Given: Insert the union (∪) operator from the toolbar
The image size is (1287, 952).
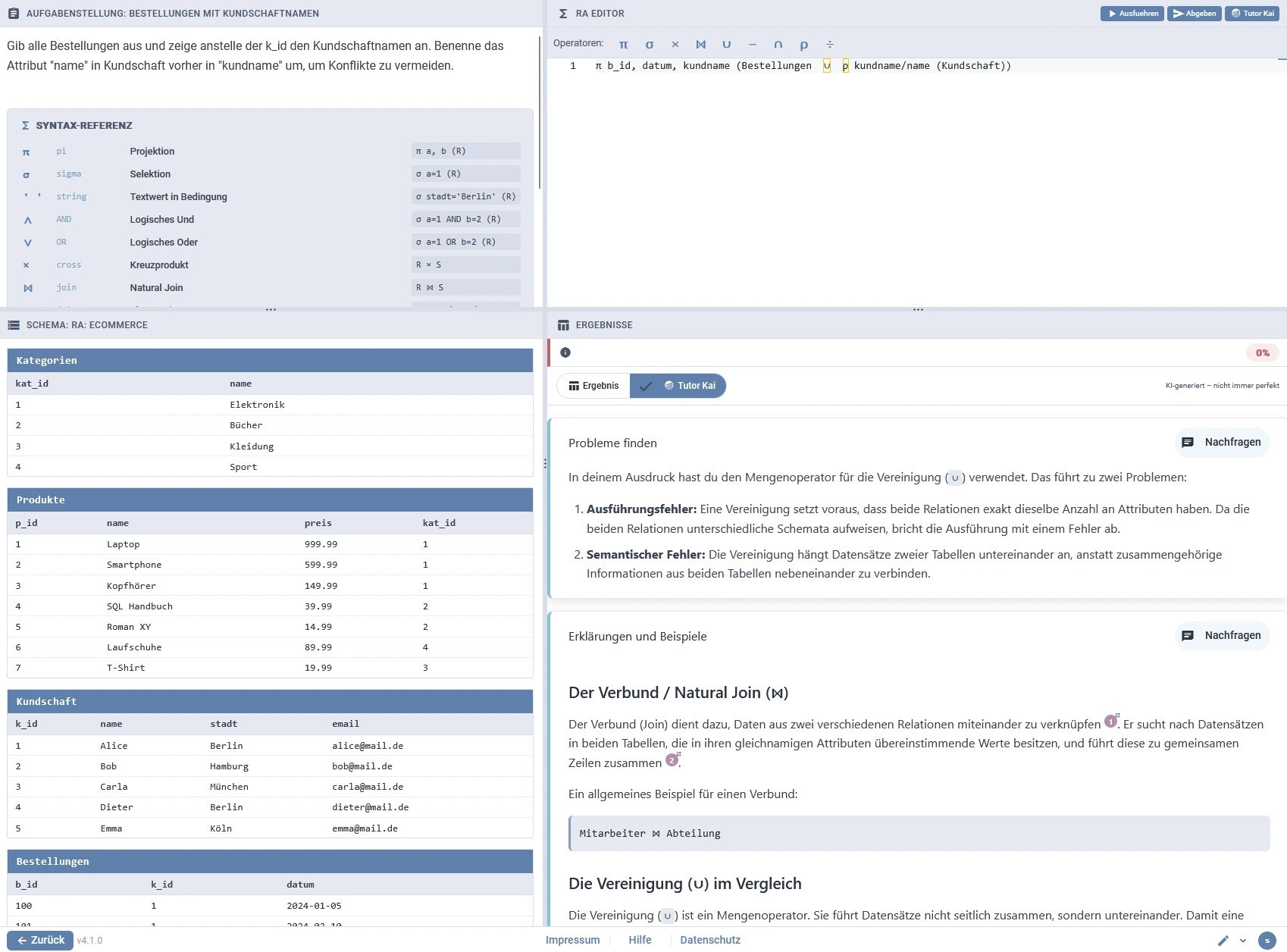Looking at the screenshot, I should pyautogui.click(x=727, y=44).
